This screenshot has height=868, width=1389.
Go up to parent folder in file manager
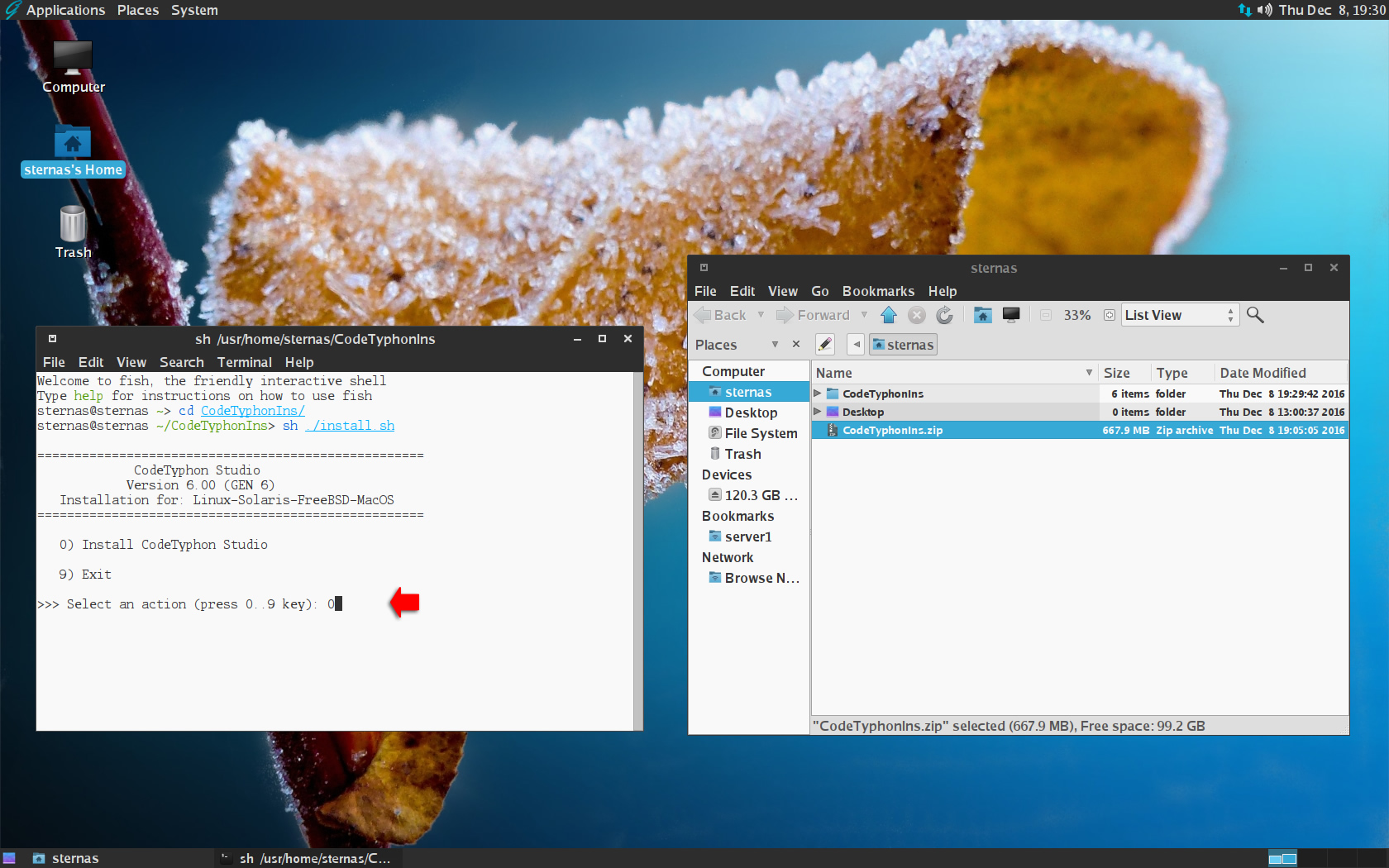(889, 315)
